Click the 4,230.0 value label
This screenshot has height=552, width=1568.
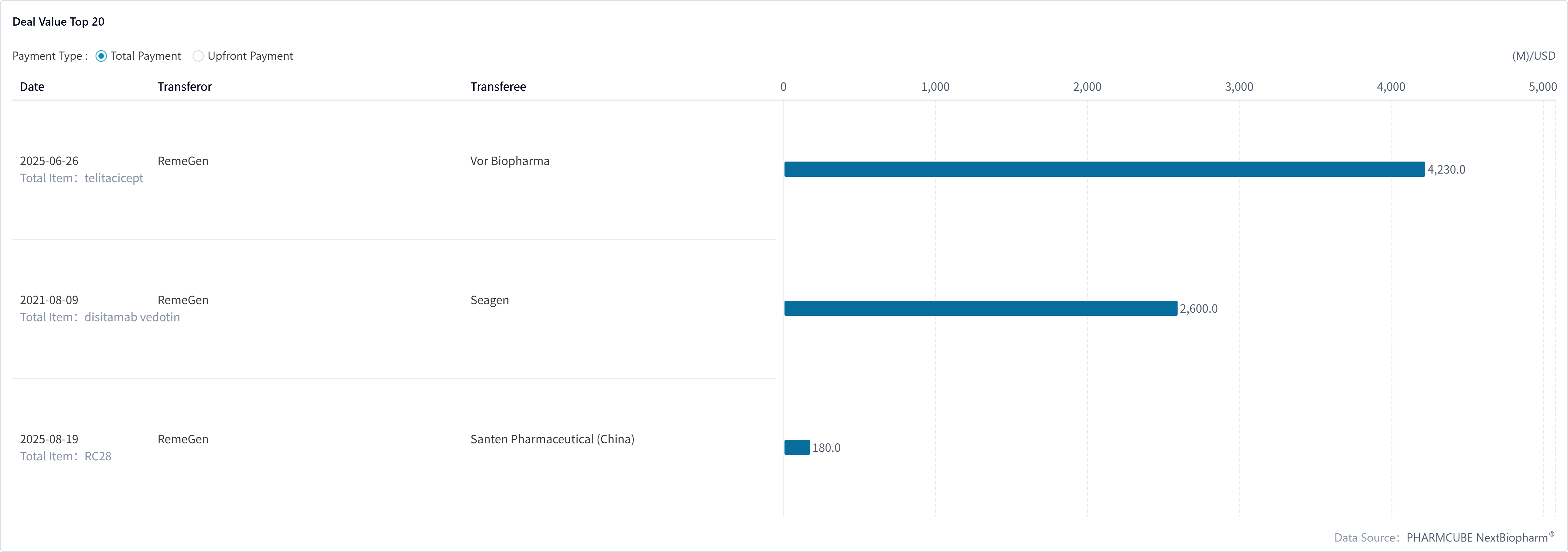pos(1446,169)
